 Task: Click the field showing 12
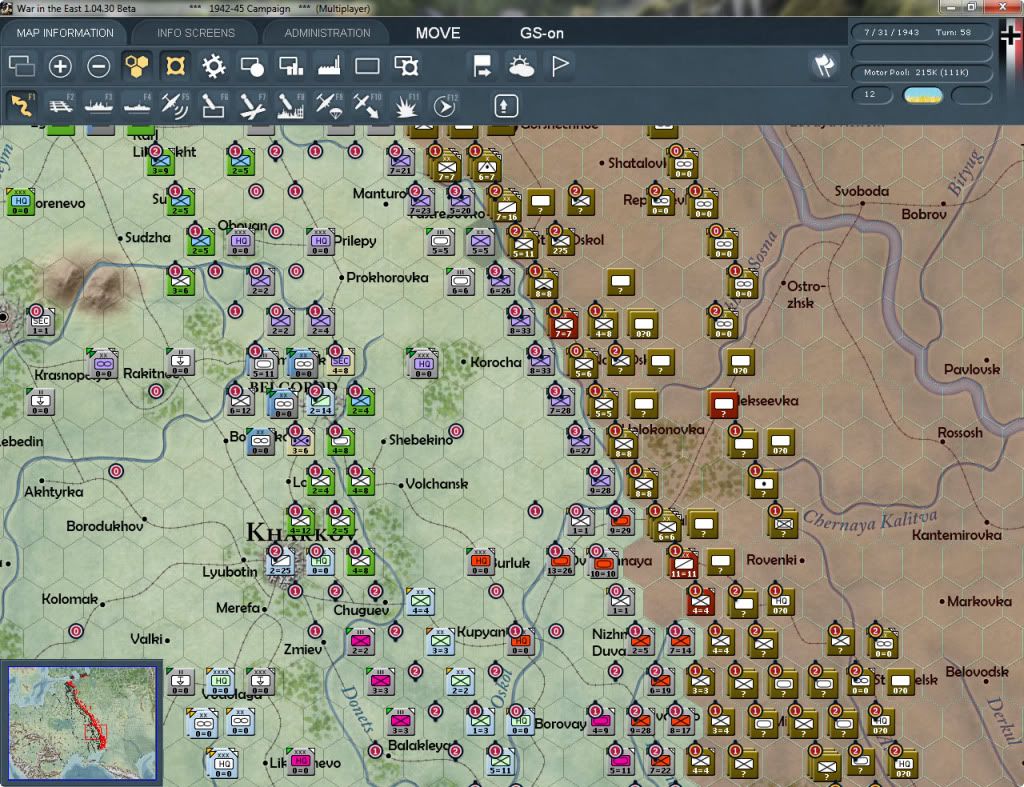[872, 95]
